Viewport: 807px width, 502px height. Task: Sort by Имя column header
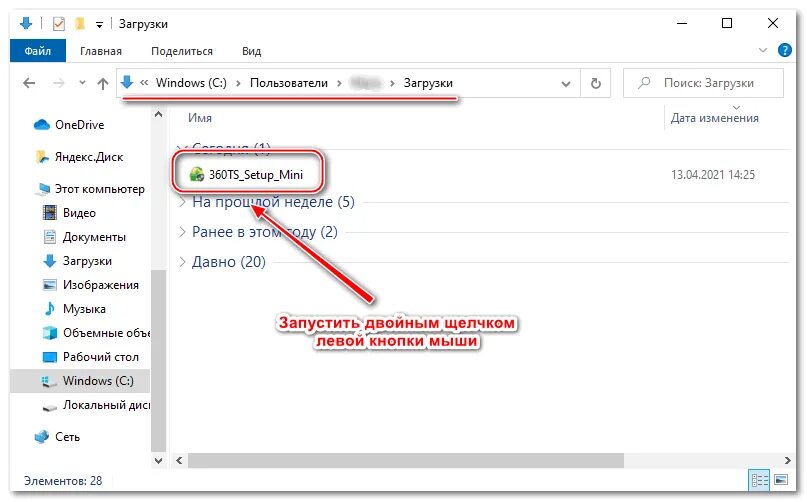pyautogui.click(x=200, y=118)
